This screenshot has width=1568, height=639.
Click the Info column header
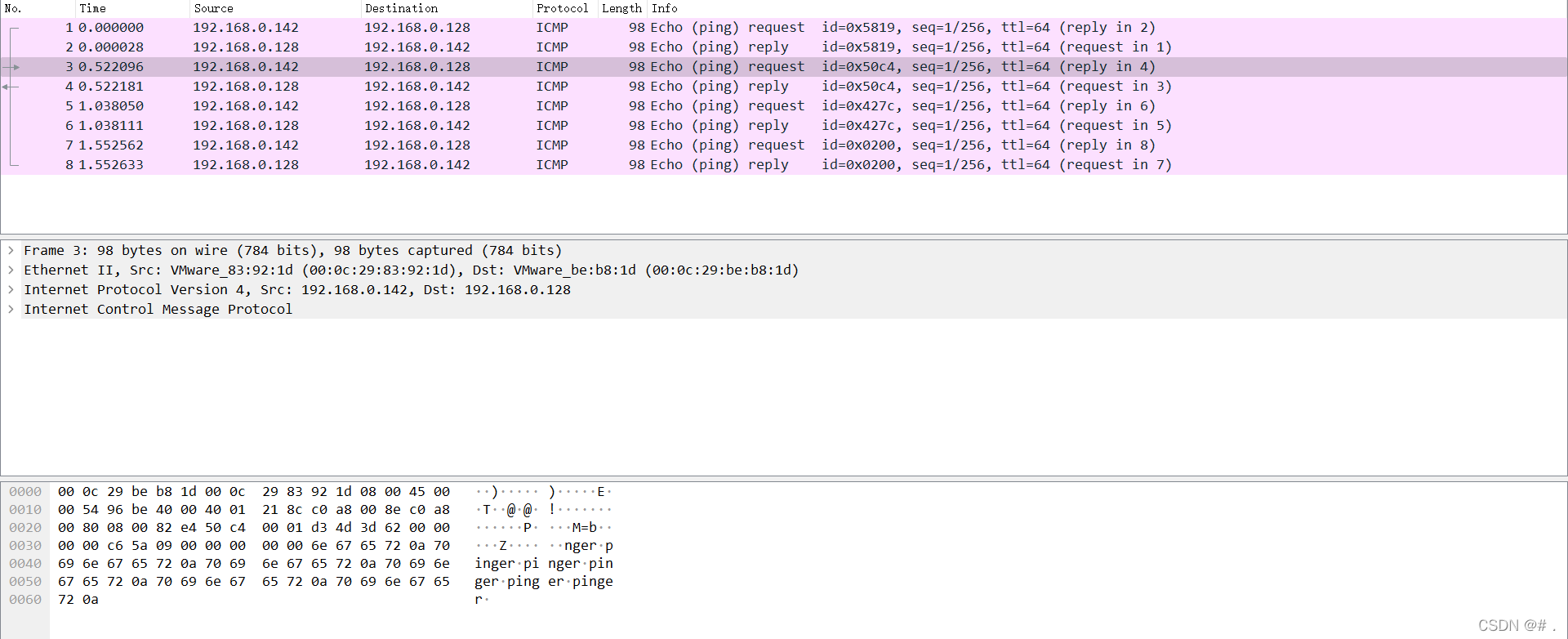1107,8
